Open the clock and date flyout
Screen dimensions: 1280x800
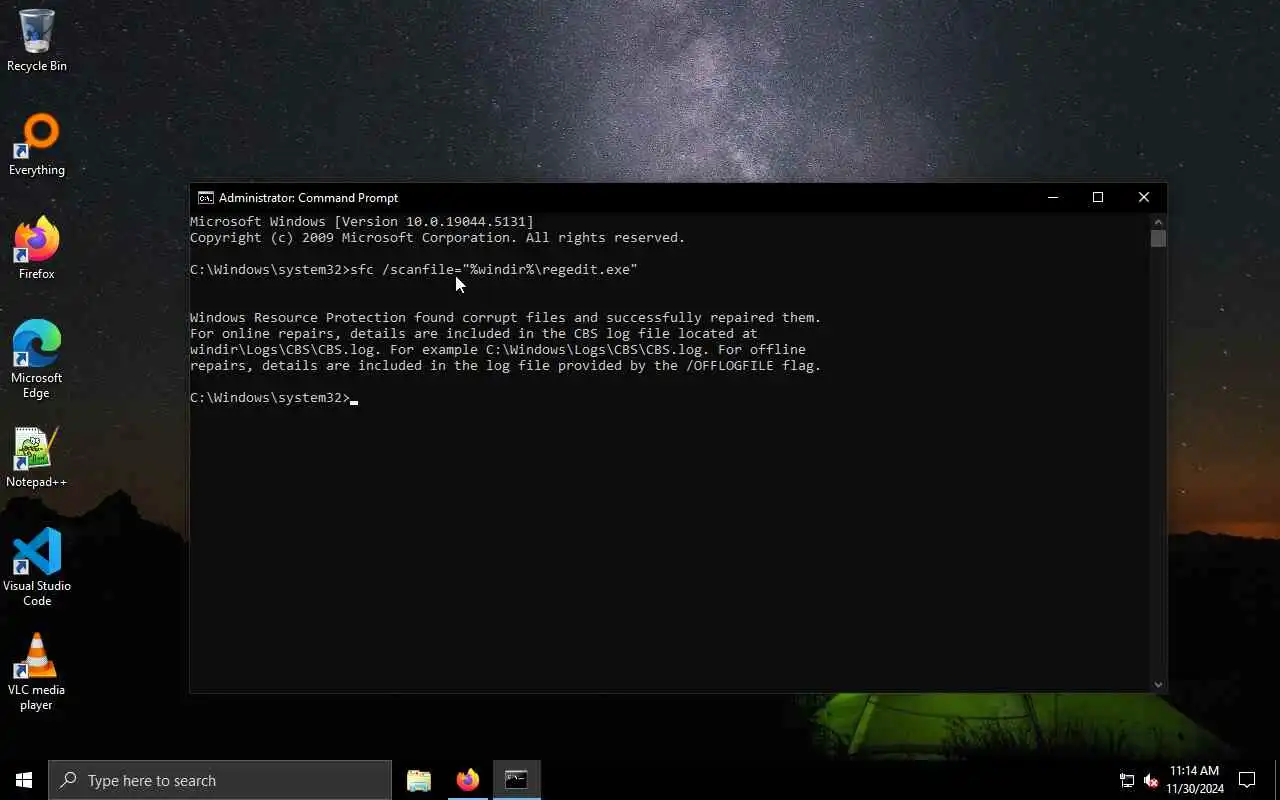1194,780
